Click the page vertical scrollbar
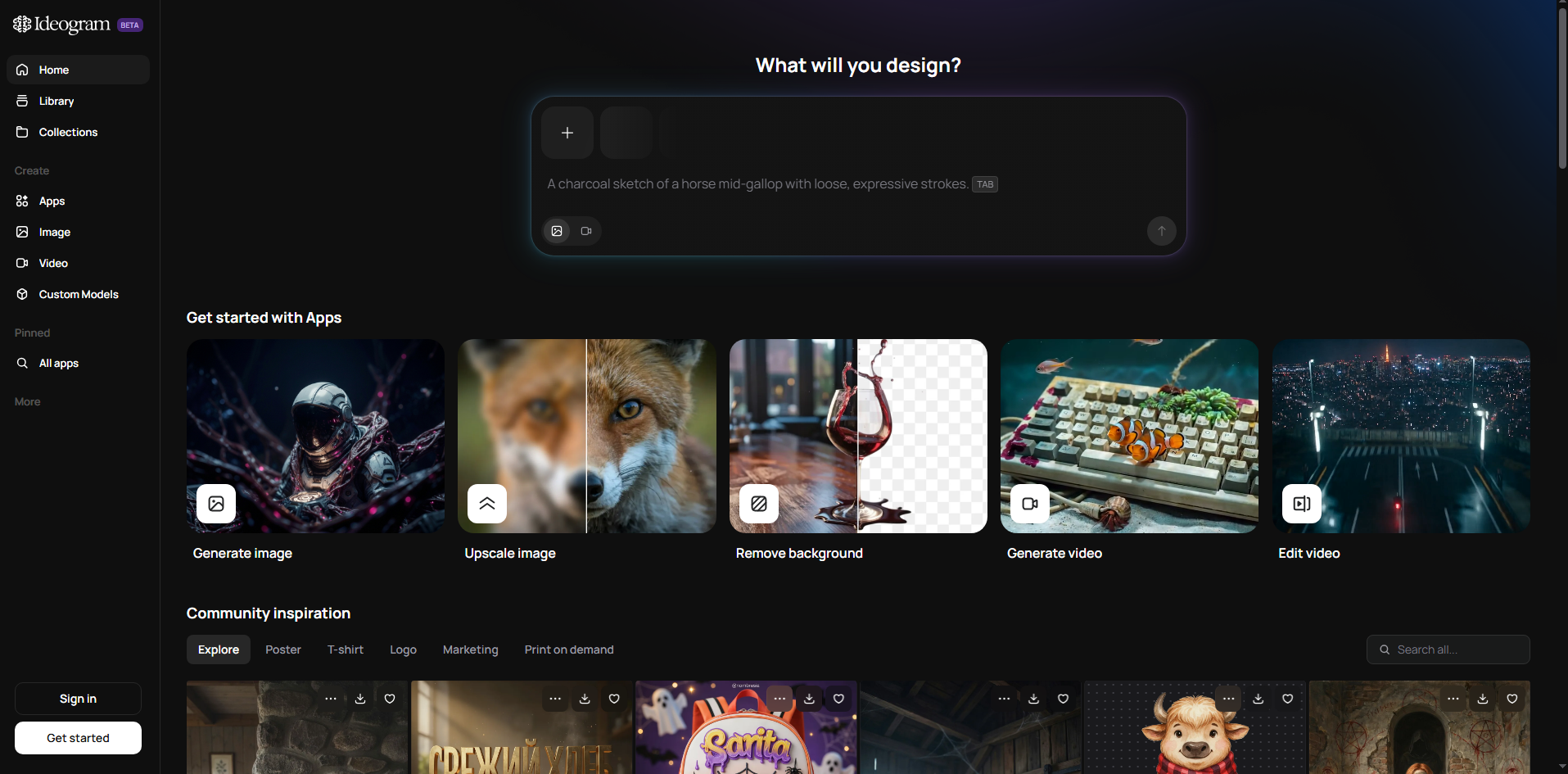Viewport: 1568px width, 774px height. [x=1562, y=88]
